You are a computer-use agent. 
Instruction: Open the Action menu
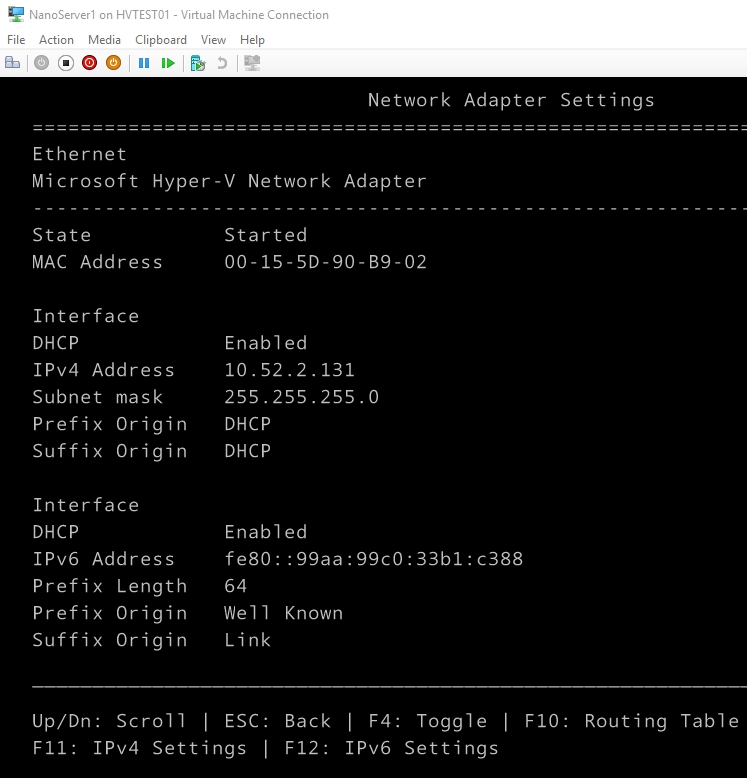tap(56, 40)
